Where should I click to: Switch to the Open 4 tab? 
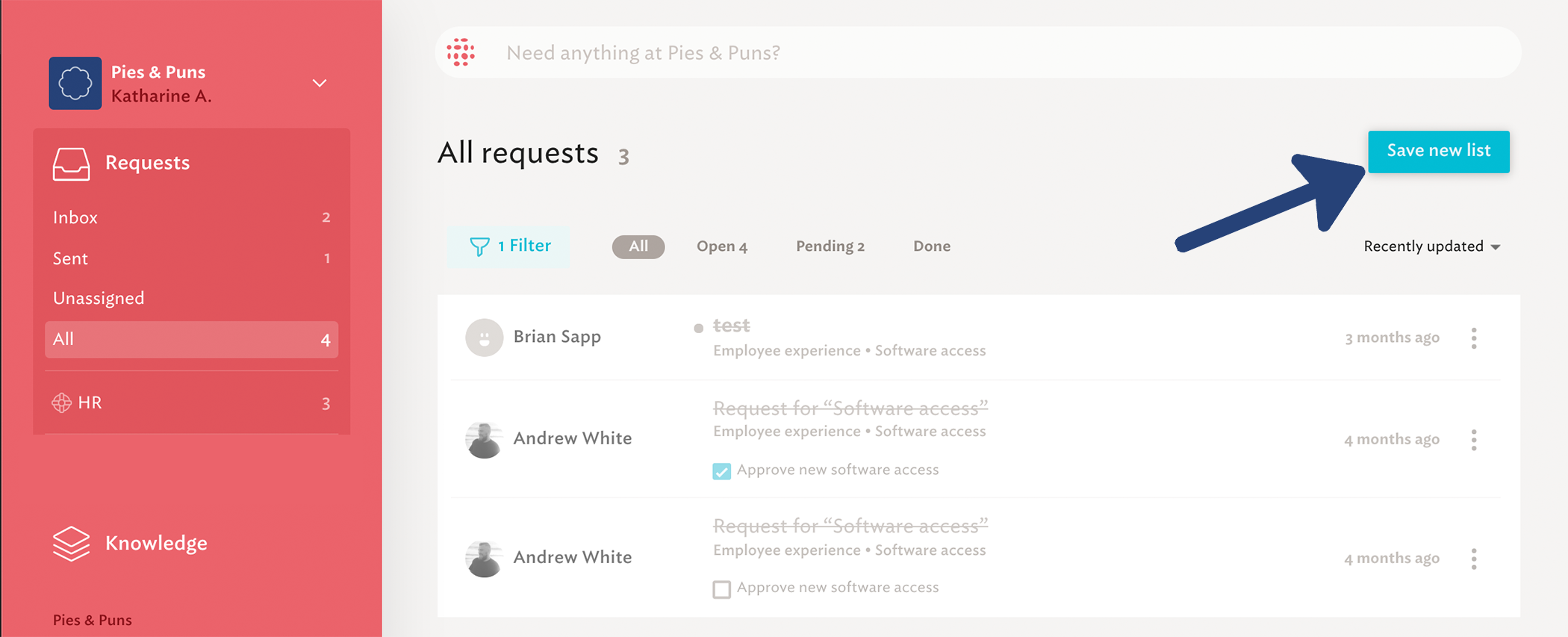tap(722, 246)
